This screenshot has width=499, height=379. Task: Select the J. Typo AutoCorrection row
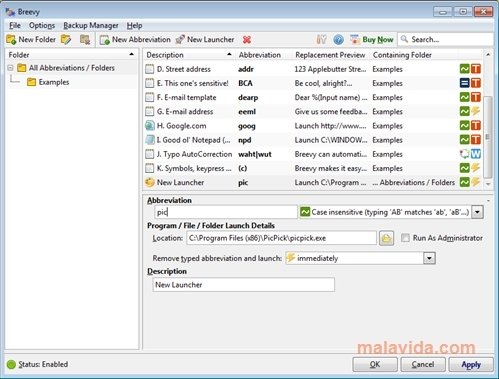(313, 154)
